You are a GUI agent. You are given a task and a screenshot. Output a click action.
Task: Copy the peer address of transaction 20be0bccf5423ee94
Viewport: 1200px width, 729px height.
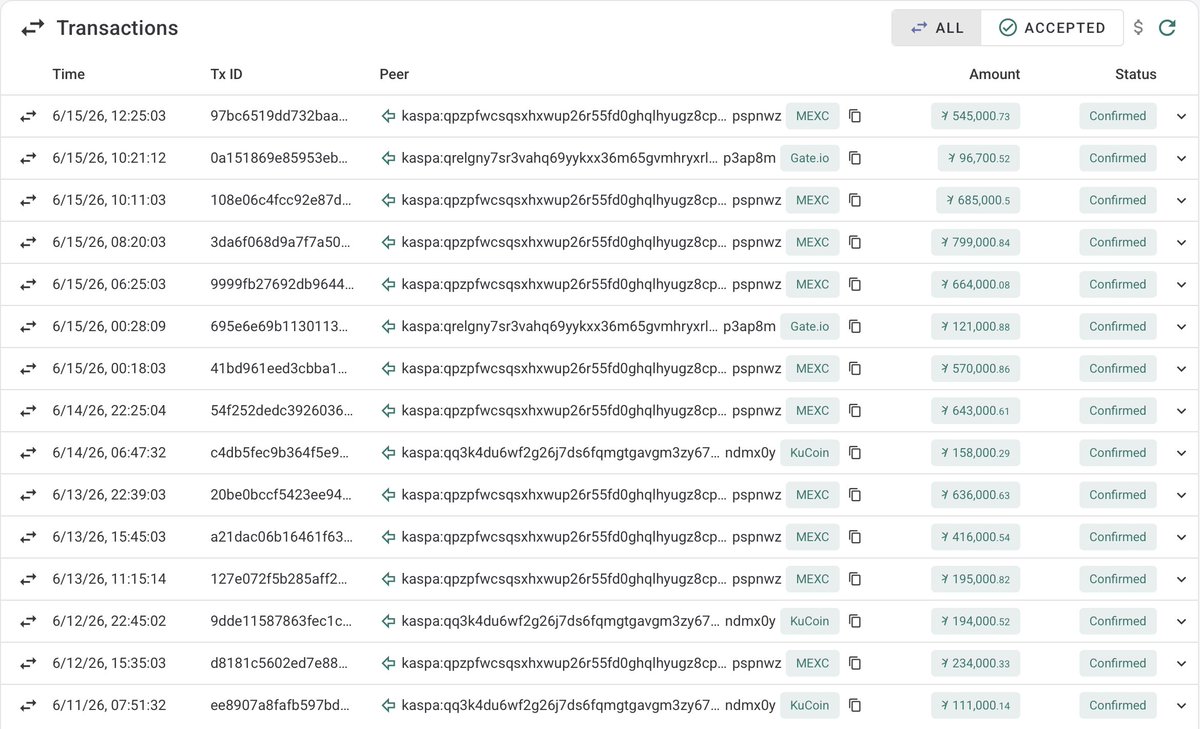[855, 494]
